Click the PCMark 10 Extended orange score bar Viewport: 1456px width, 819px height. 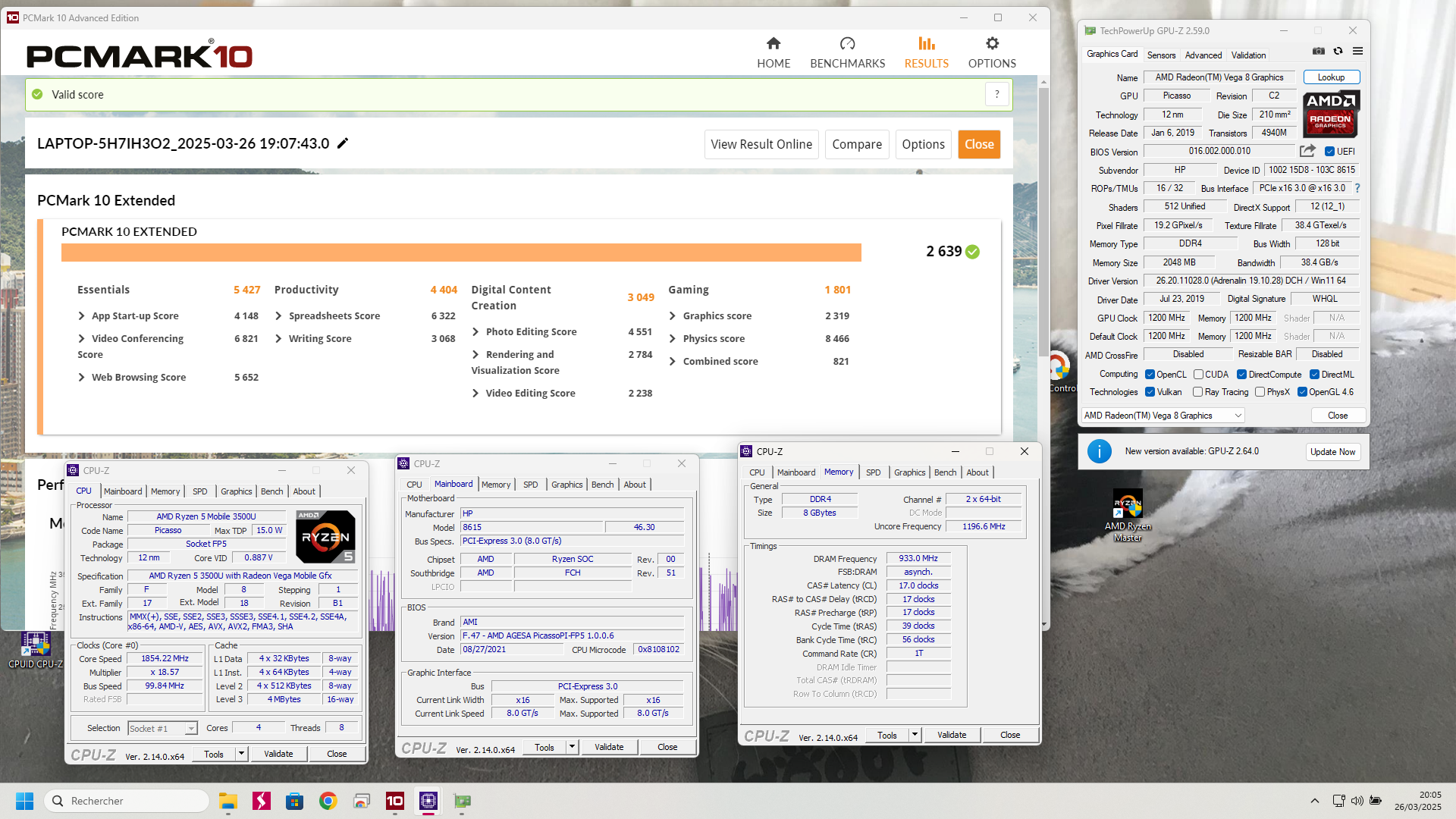pyautogui.click(x=461, y=252)
